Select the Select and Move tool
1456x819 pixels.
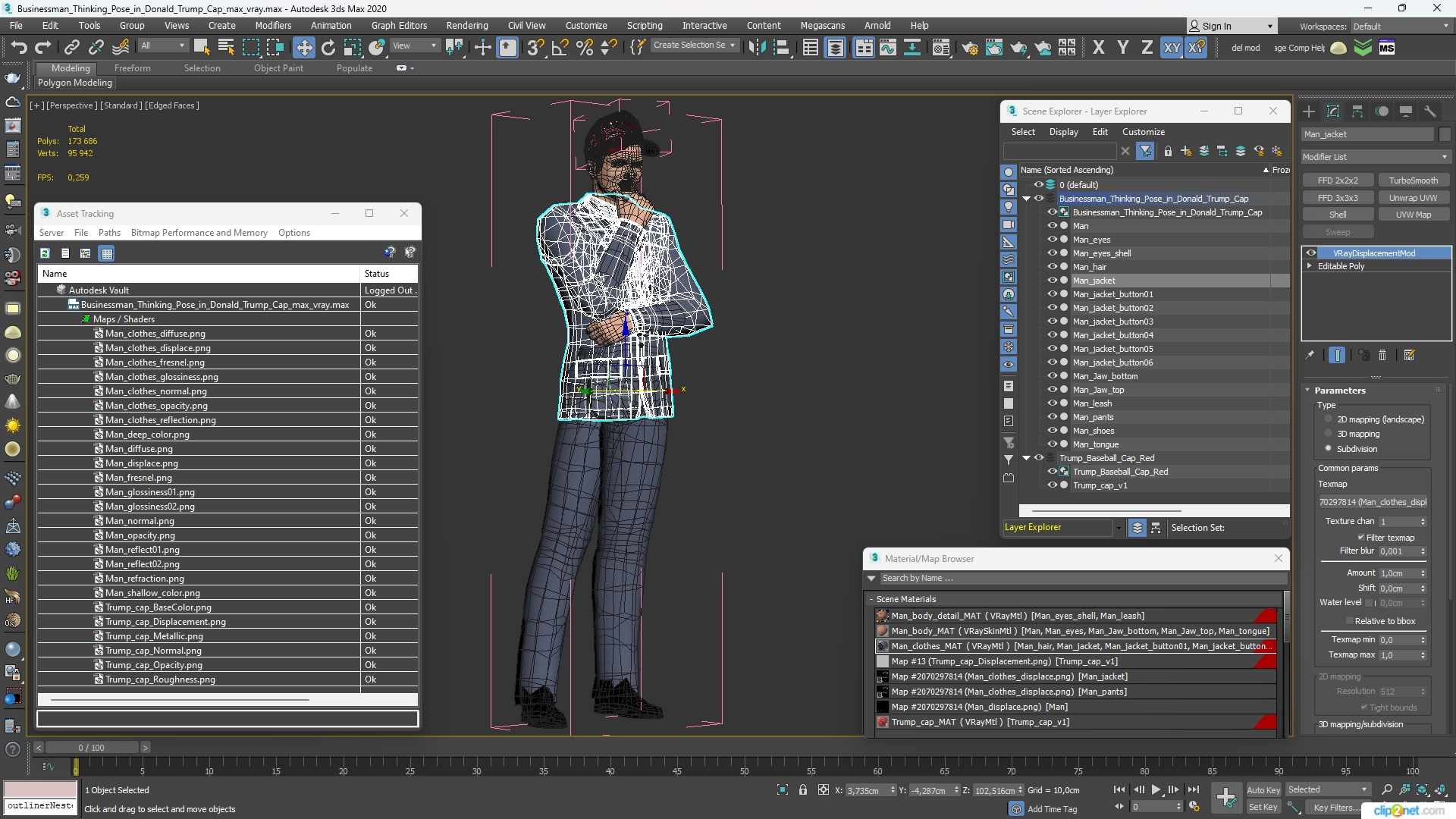pyautogui.click(x=303, y=48)
